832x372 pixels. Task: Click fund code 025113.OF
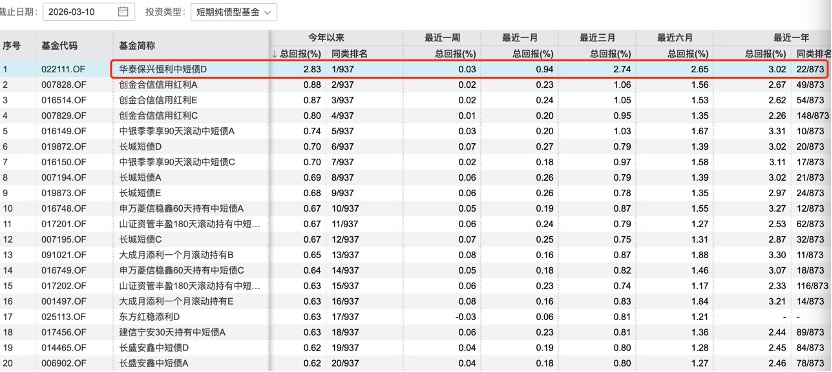pos(63,316)
